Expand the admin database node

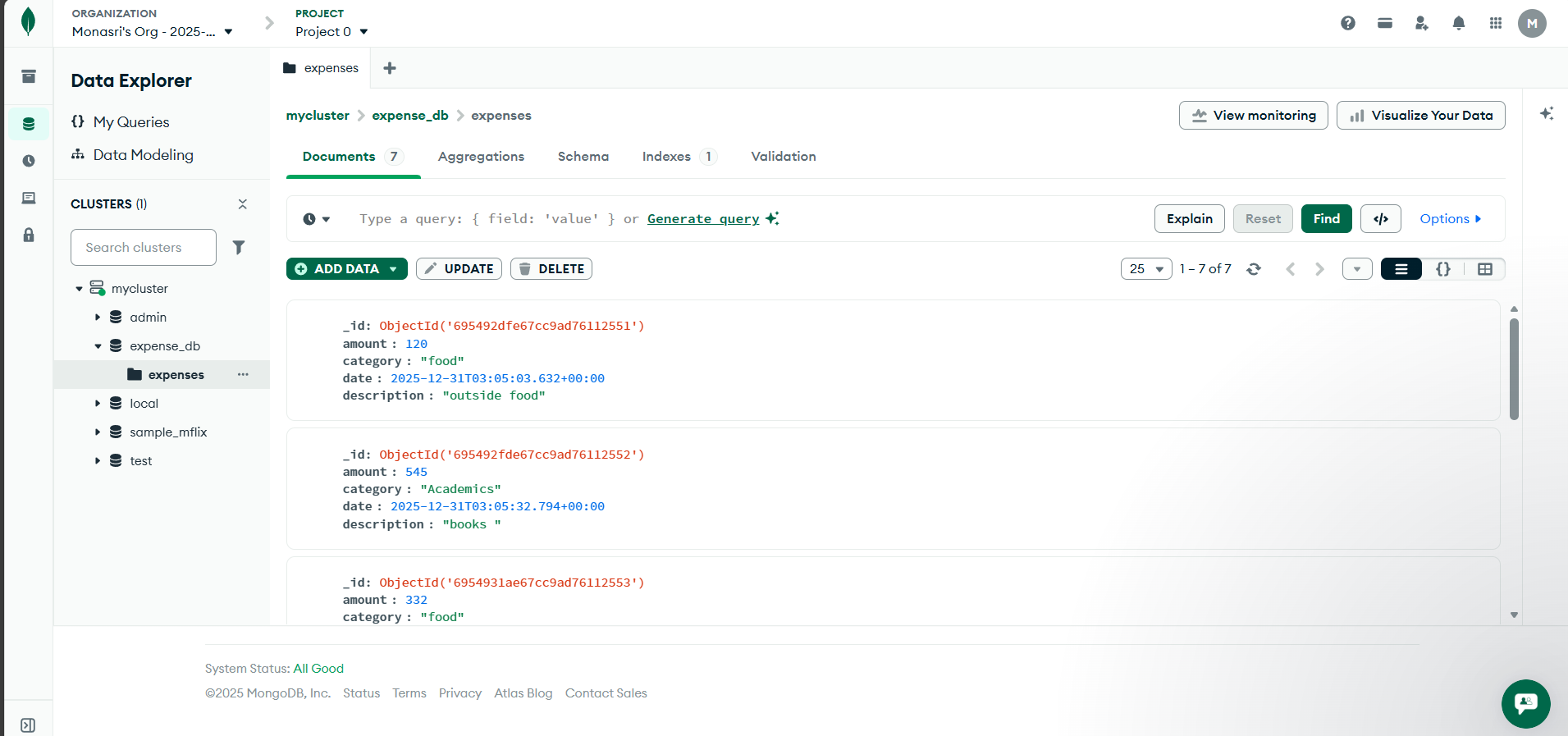click(x=98, y=318)
